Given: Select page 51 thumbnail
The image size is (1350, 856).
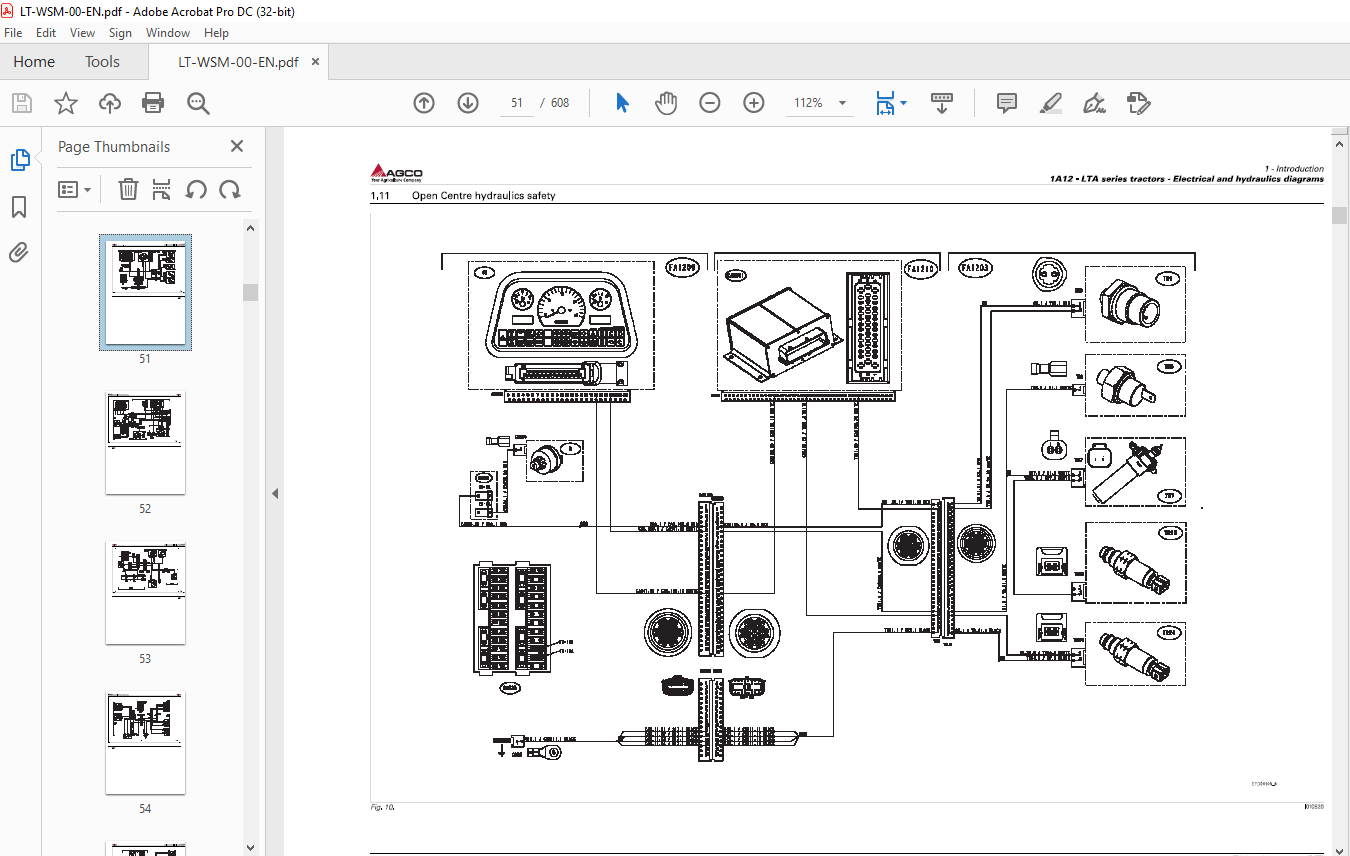Looking at the screenshot, I should 145,292.
